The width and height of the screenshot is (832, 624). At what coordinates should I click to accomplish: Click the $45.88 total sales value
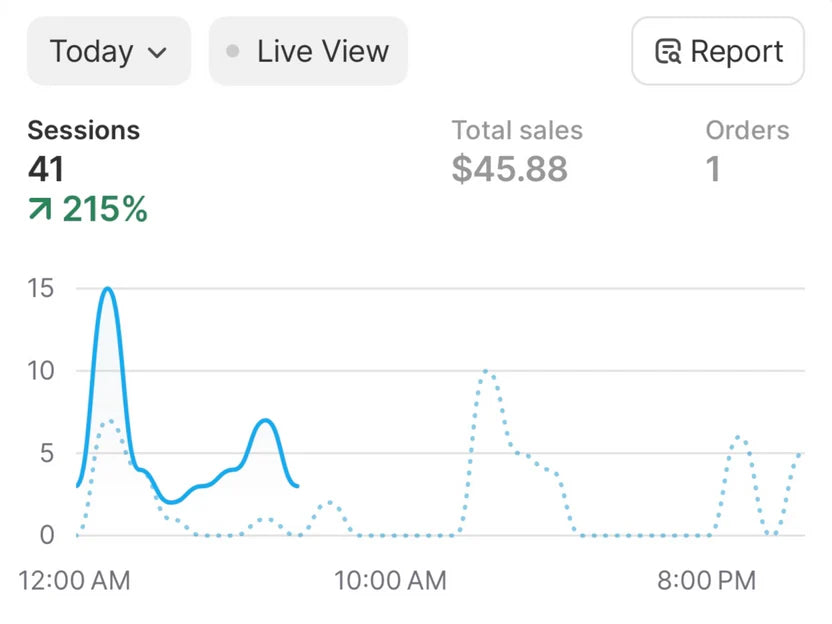point(509,169)
